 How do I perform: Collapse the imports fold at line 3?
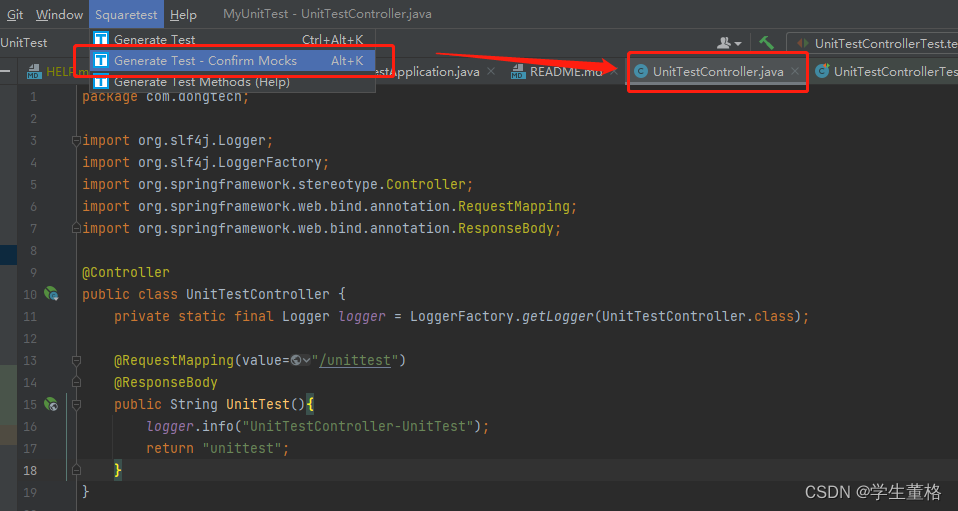76,141
